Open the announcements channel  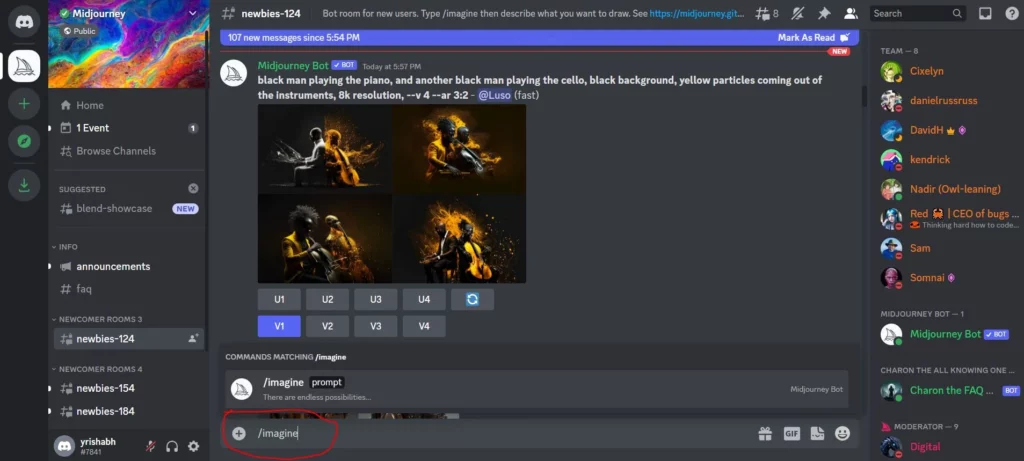(x=128, y=266)
